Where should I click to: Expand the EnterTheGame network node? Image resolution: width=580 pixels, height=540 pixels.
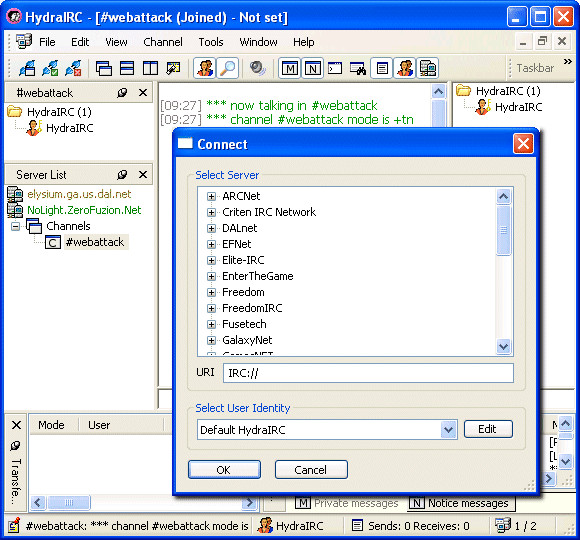[211, 276]
